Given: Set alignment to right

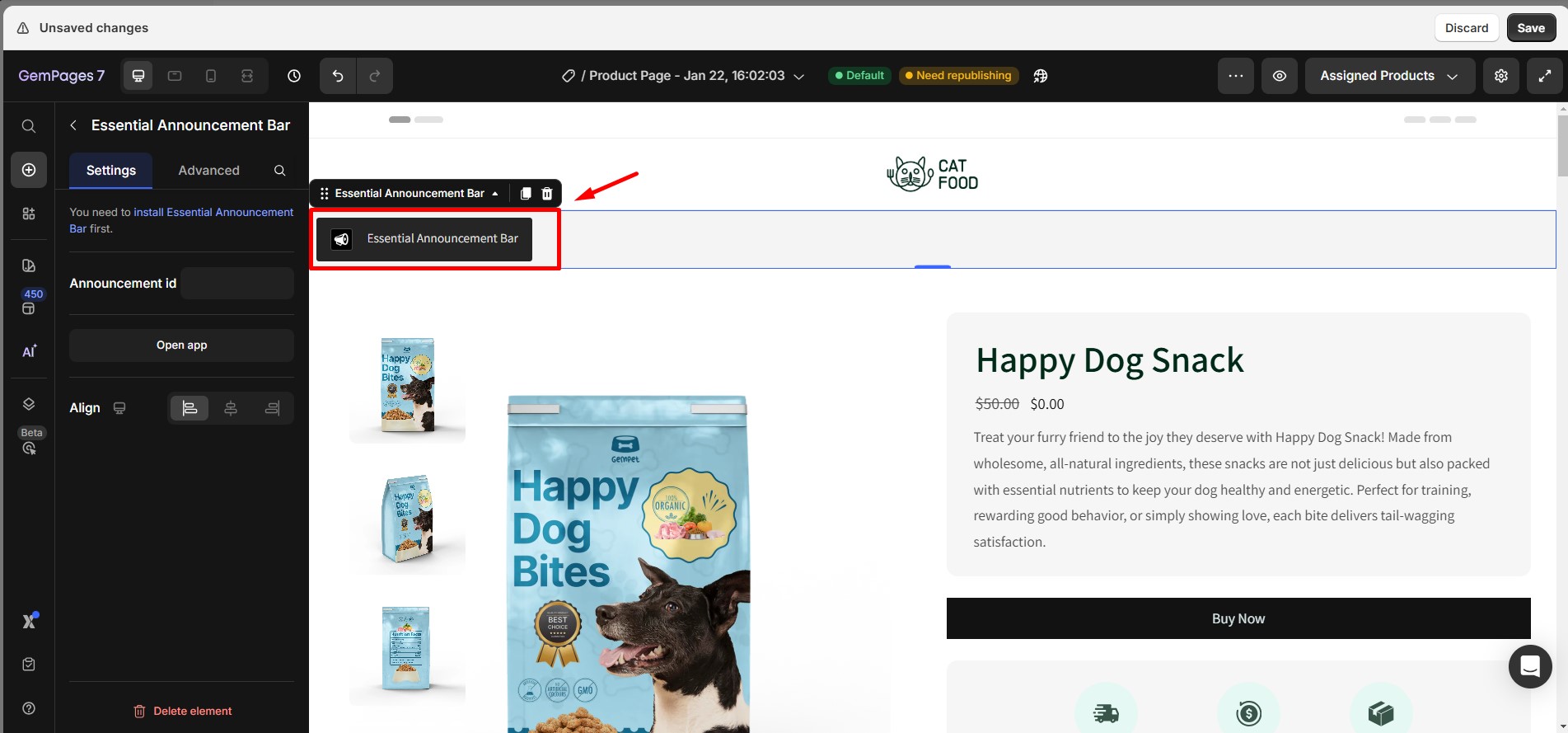Looking at the screenshot, I should click(272, 408).
